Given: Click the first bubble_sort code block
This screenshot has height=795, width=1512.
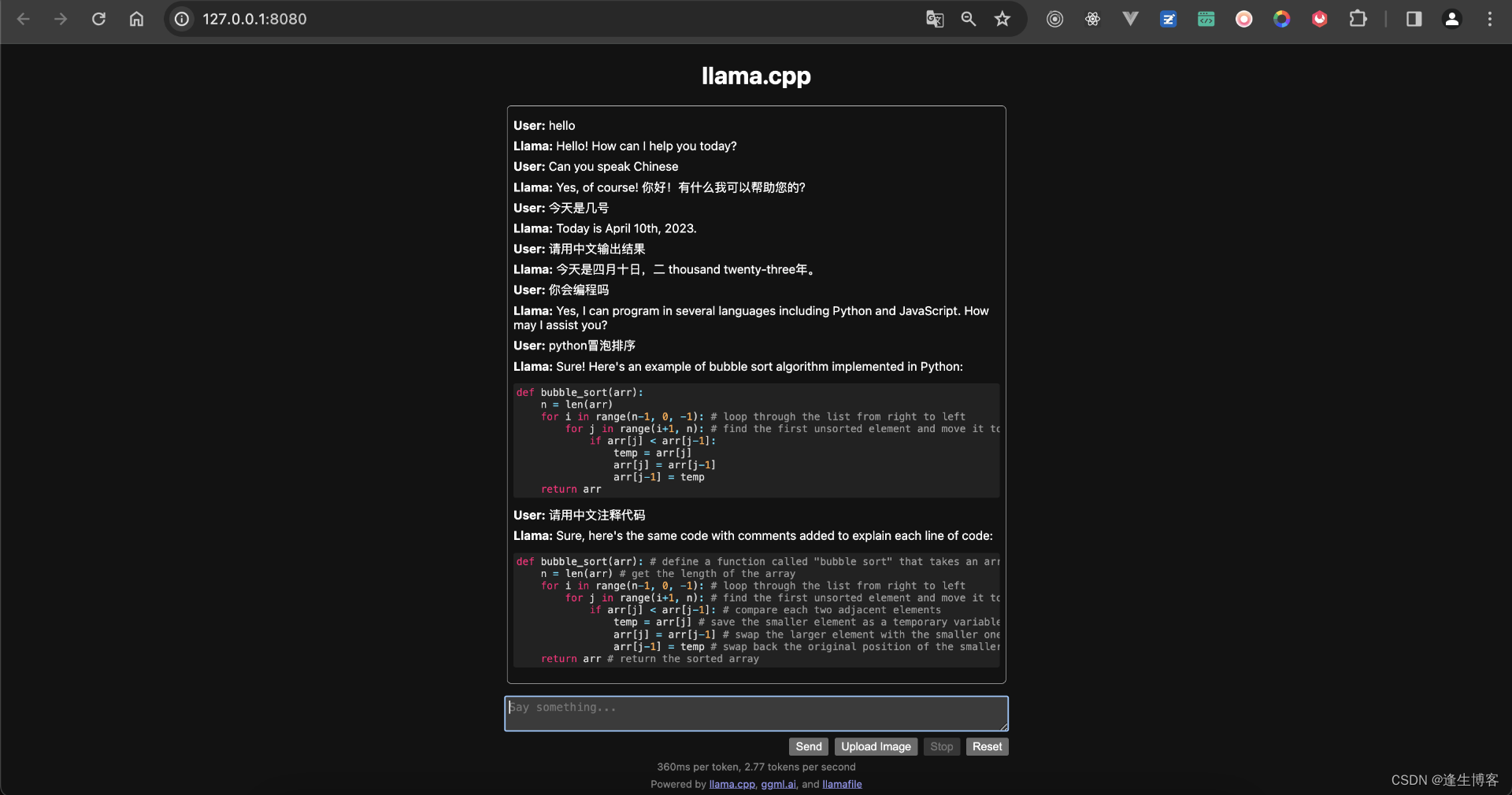Looking at the screenshot, I should pos(756,441).
